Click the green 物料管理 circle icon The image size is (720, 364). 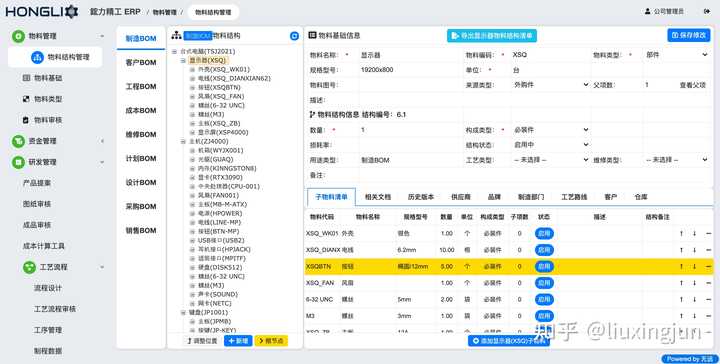click(18, 36)
